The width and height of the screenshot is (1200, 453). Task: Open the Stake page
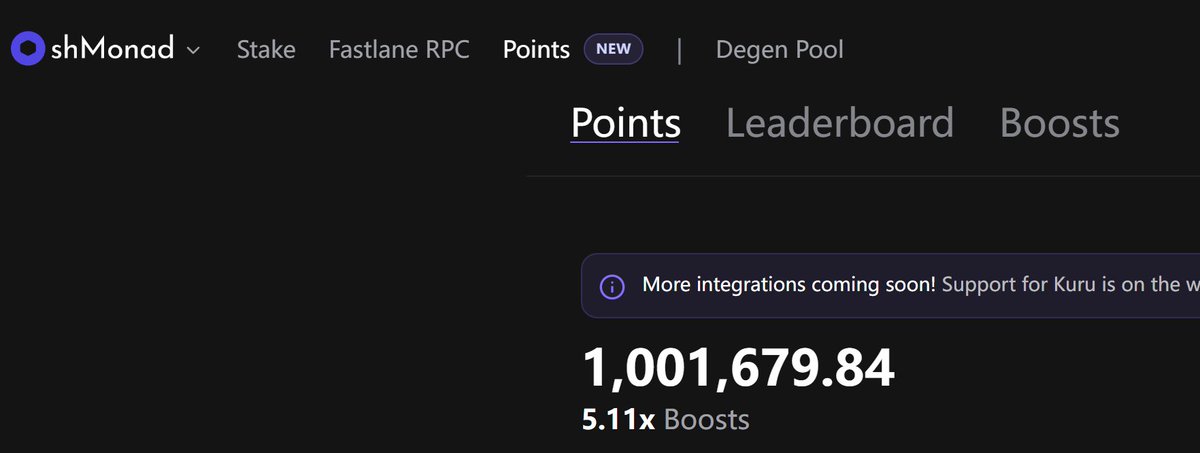tap(266, 49)
